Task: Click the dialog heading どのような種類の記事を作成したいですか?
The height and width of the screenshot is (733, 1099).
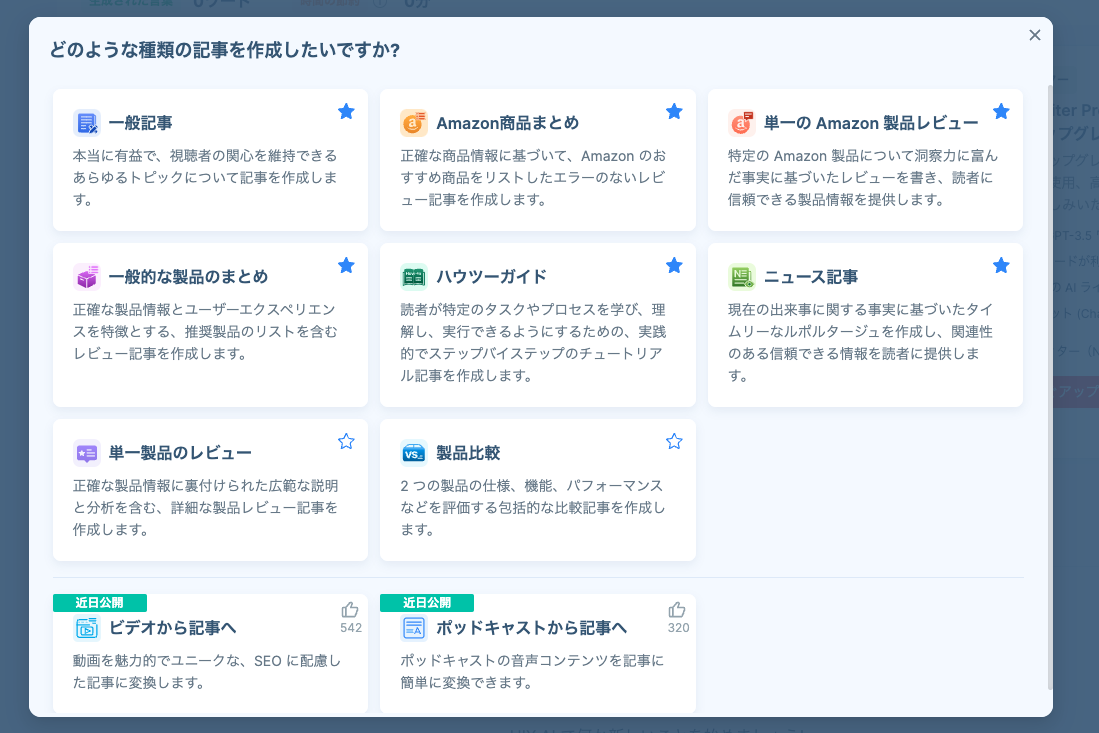Action: point(224,50)
